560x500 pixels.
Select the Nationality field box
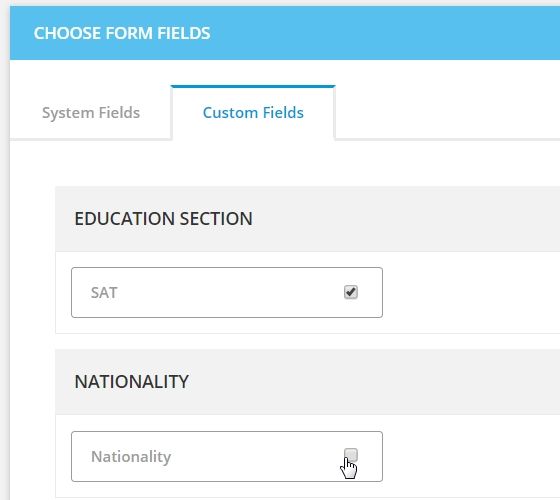227,456
